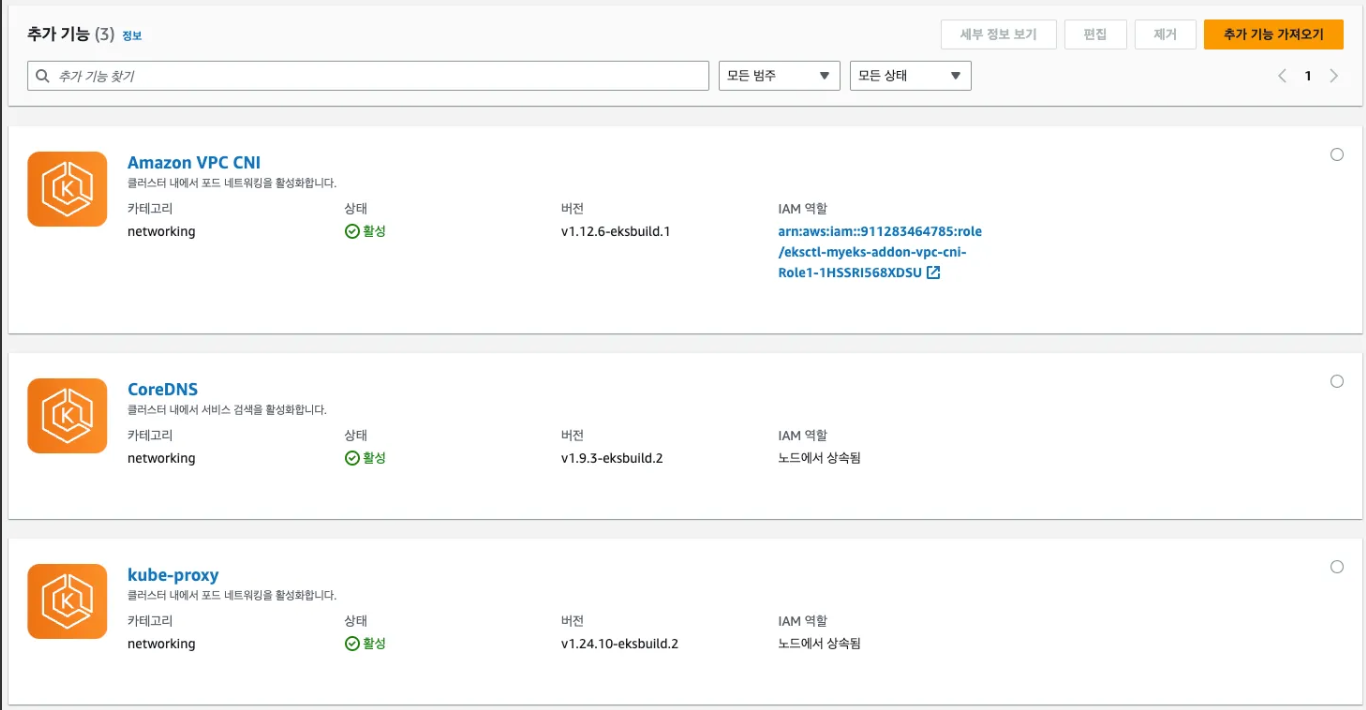Click the 활성 status text for kube-proxy
This screenshot has width=1366, height=710.
[x=374, y=644]
